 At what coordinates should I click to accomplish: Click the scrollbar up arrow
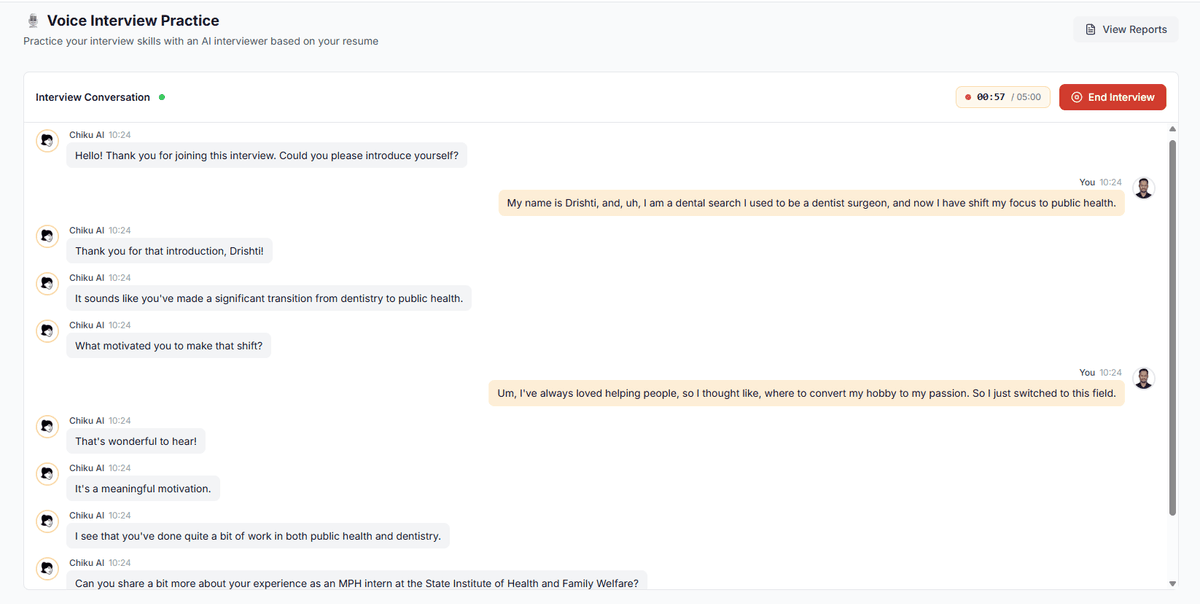pyautogui.click(x=1171, y=127)
